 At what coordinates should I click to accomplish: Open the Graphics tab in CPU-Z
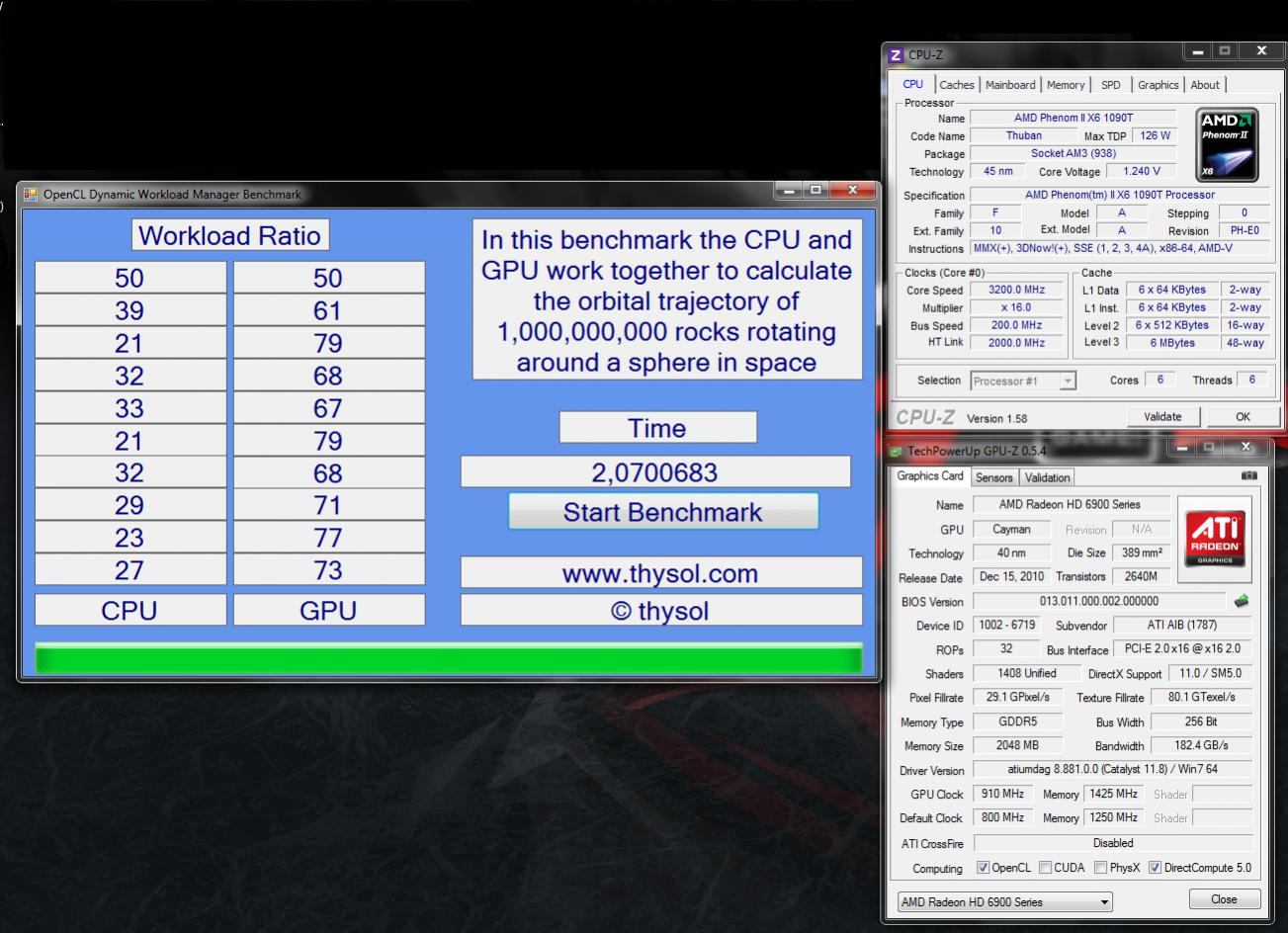click(x=1158, y=85)
